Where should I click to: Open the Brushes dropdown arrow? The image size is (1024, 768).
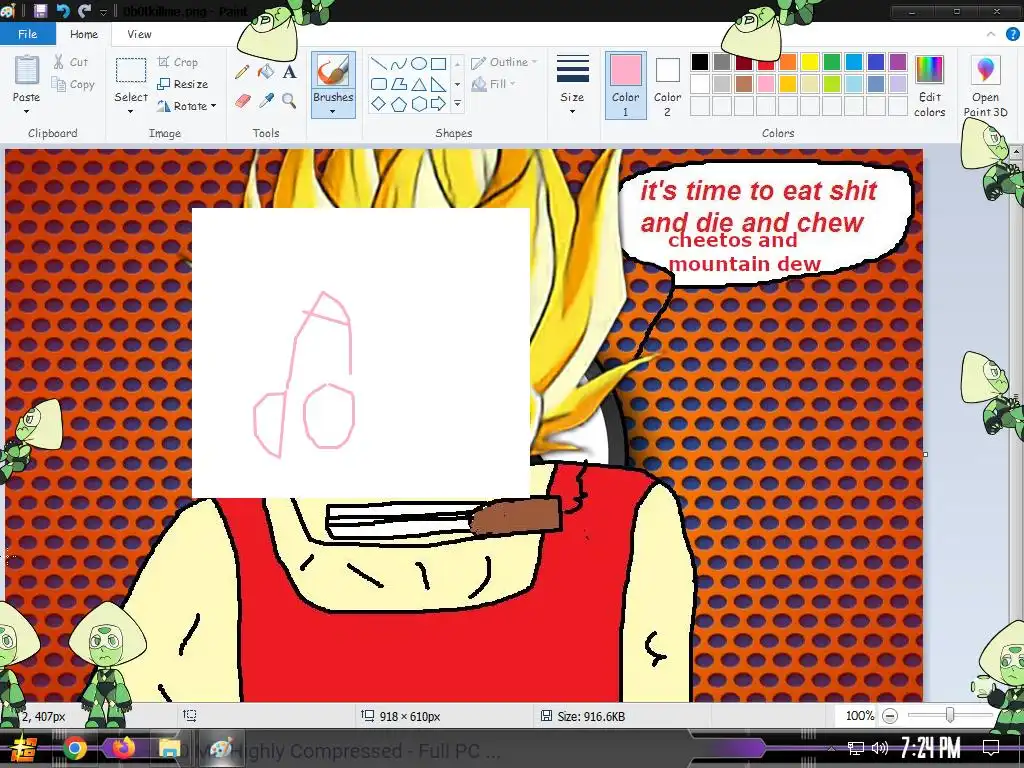click(333, 112)
